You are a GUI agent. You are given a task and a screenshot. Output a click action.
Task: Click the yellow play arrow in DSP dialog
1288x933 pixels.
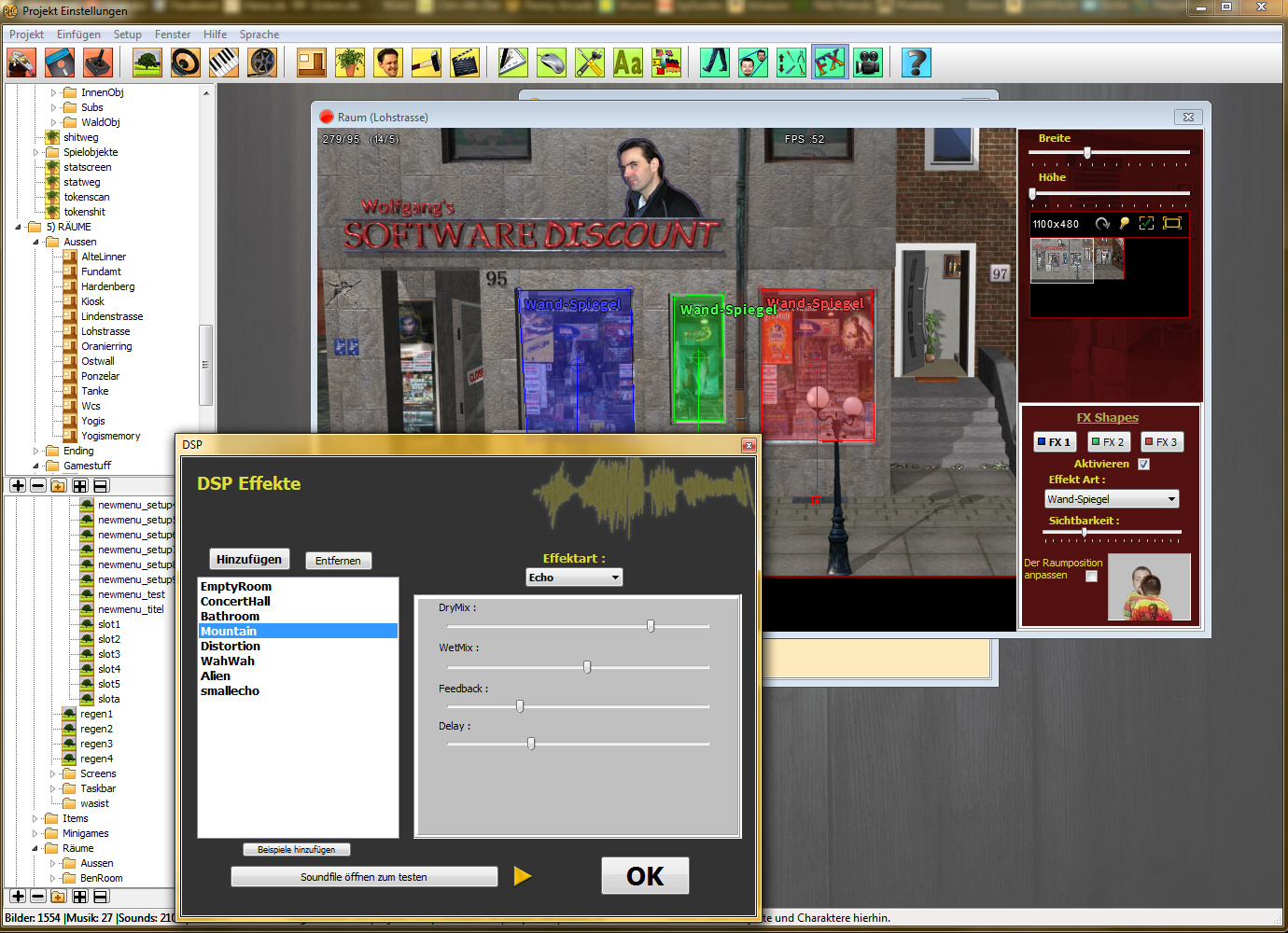[523, 876]
